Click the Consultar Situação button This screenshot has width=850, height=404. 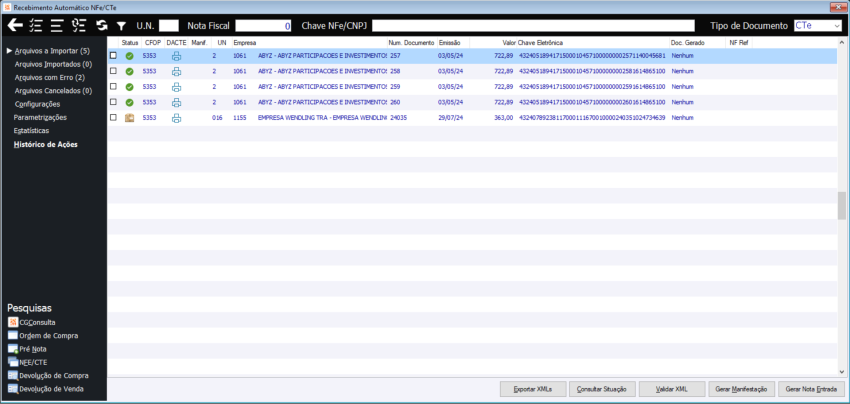602,389
